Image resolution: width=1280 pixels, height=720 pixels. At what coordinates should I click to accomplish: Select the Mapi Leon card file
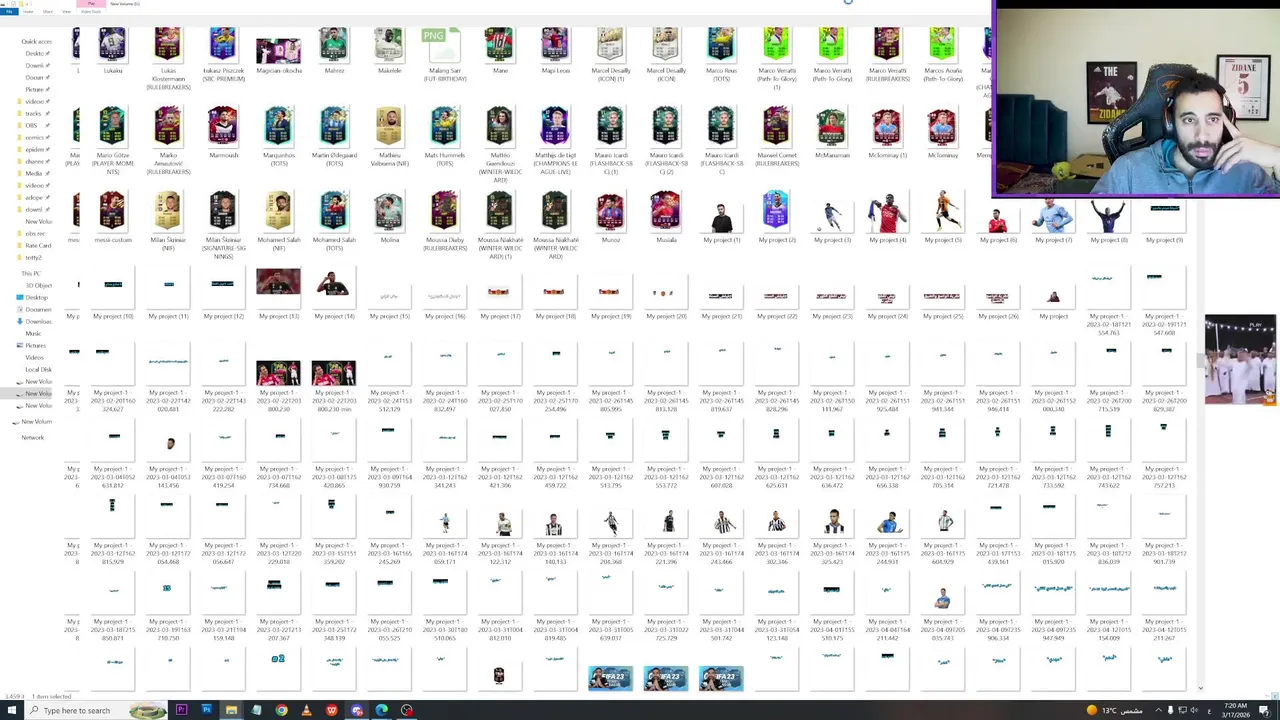point(555,50)
